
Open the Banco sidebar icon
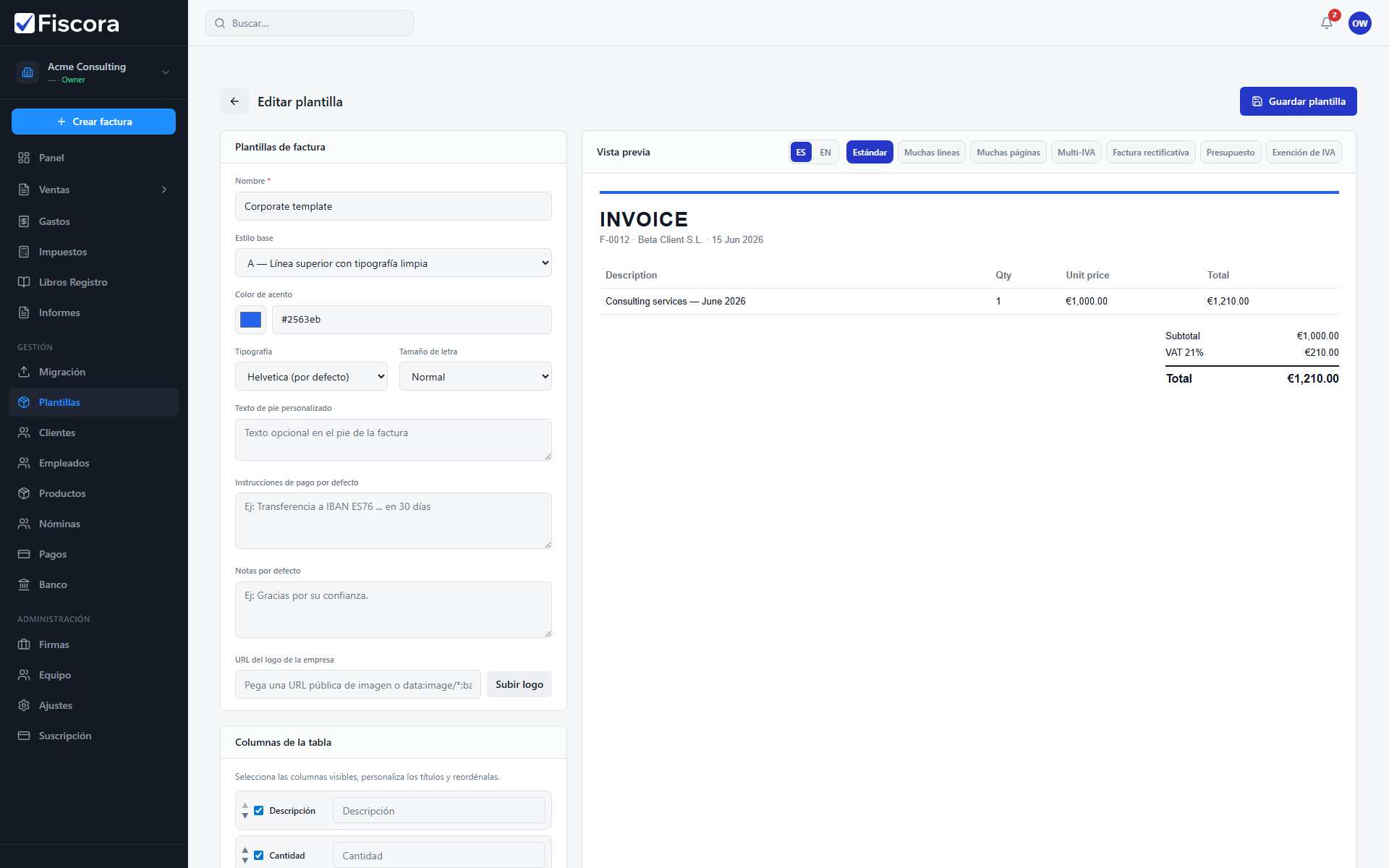[x=24, y=584]
